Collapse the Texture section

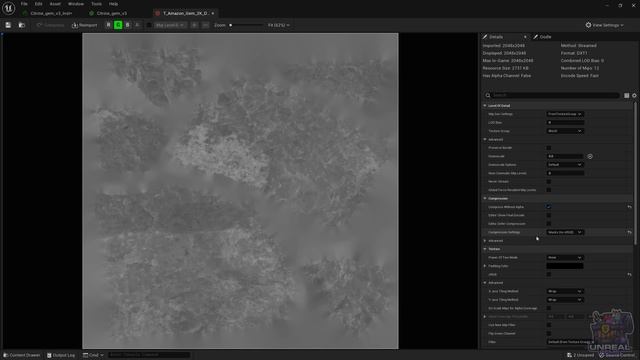[x=485, y=249]
